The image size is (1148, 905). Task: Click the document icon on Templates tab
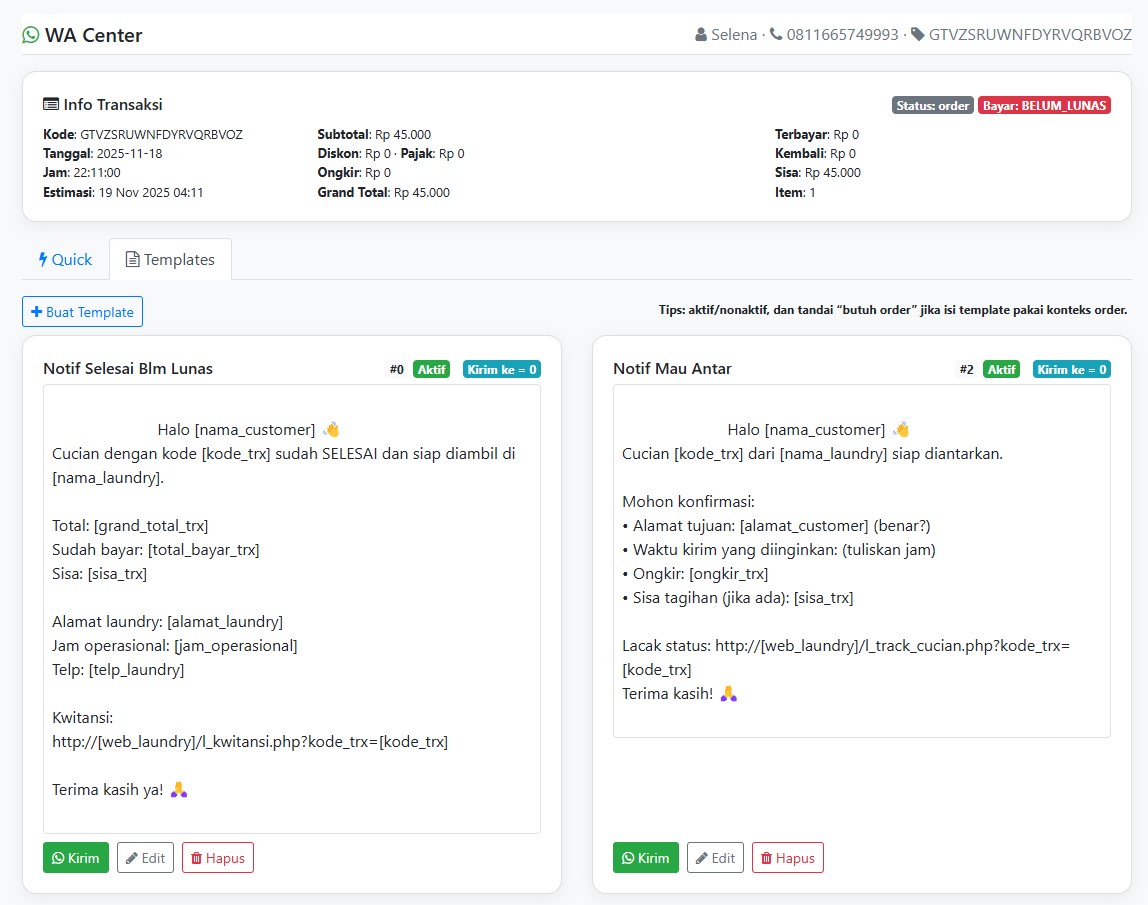click(x=132, y=259)
